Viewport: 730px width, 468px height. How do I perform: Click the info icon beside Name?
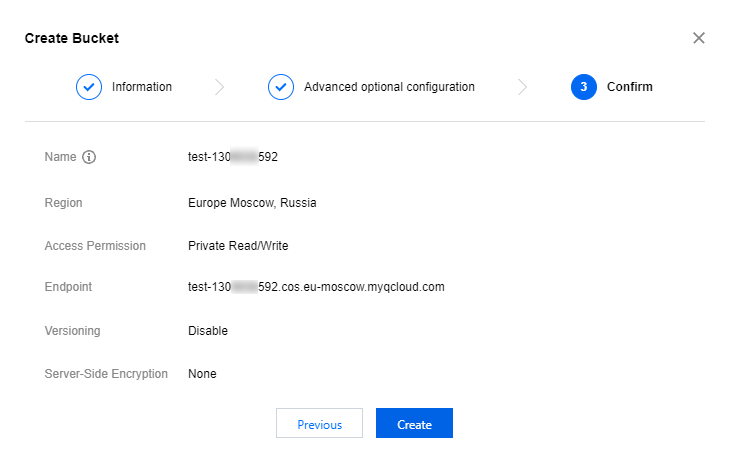pos(89,157)
